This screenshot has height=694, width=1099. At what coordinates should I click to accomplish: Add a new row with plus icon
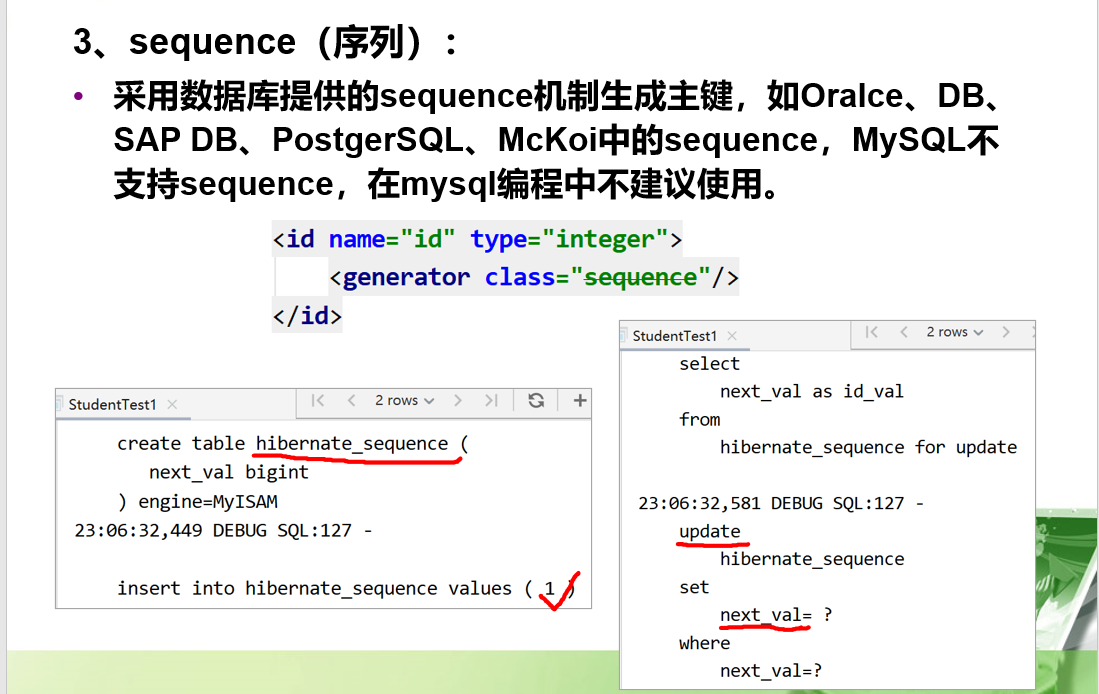point(580,400)
